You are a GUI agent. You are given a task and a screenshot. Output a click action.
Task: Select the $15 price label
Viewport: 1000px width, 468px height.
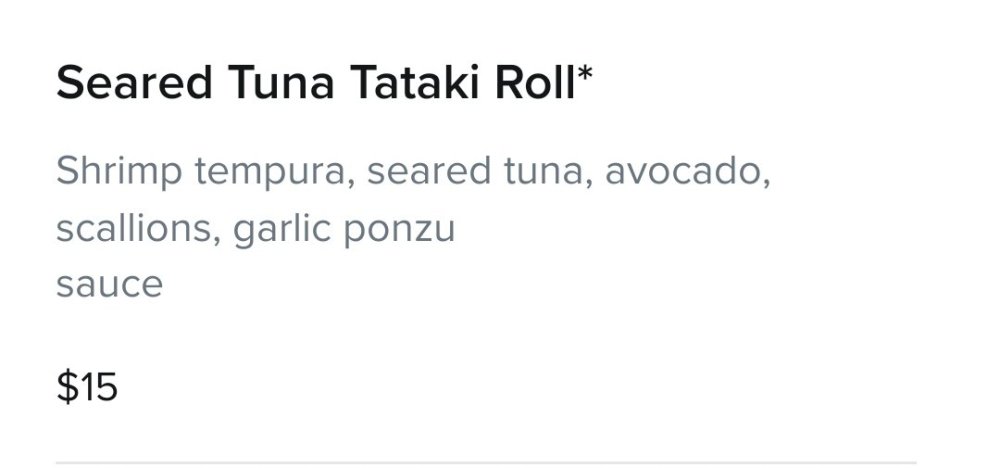coord(87,387)
